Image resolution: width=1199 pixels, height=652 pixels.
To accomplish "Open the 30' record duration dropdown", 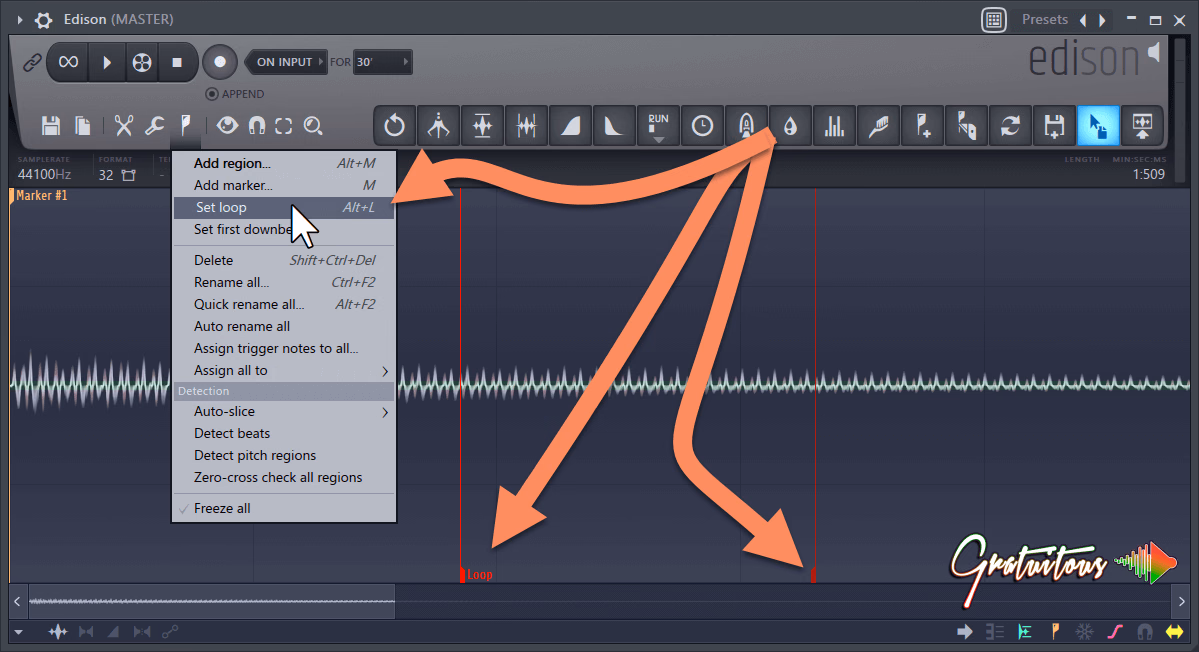I will pyautogui.click(x=382, y=62).
